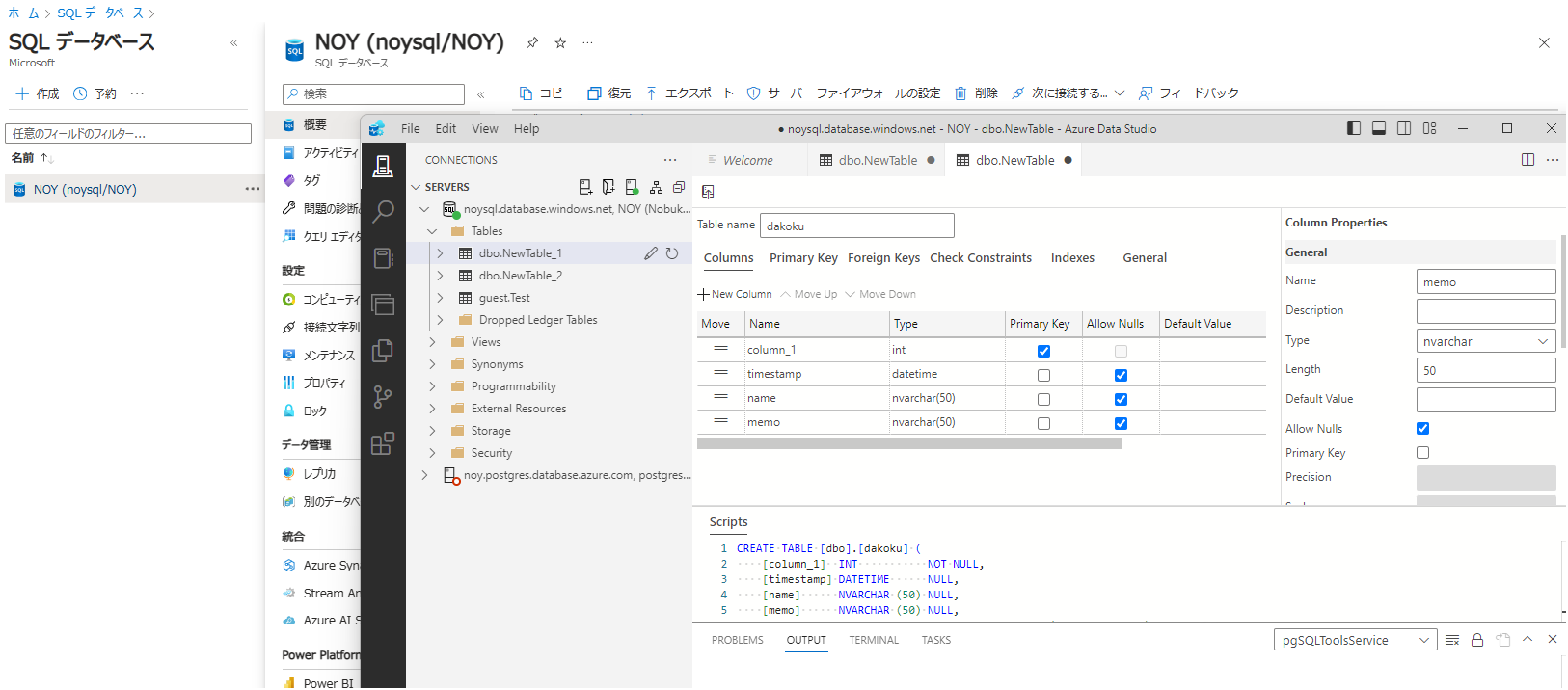Open the Extensions view in activity bar
The height and width of the screenshot is (690, 1568).
383,443
